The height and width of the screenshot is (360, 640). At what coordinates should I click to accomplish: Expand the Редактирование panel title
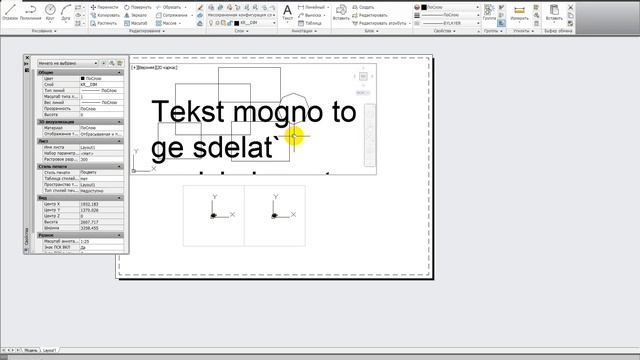tap(147, 31)
